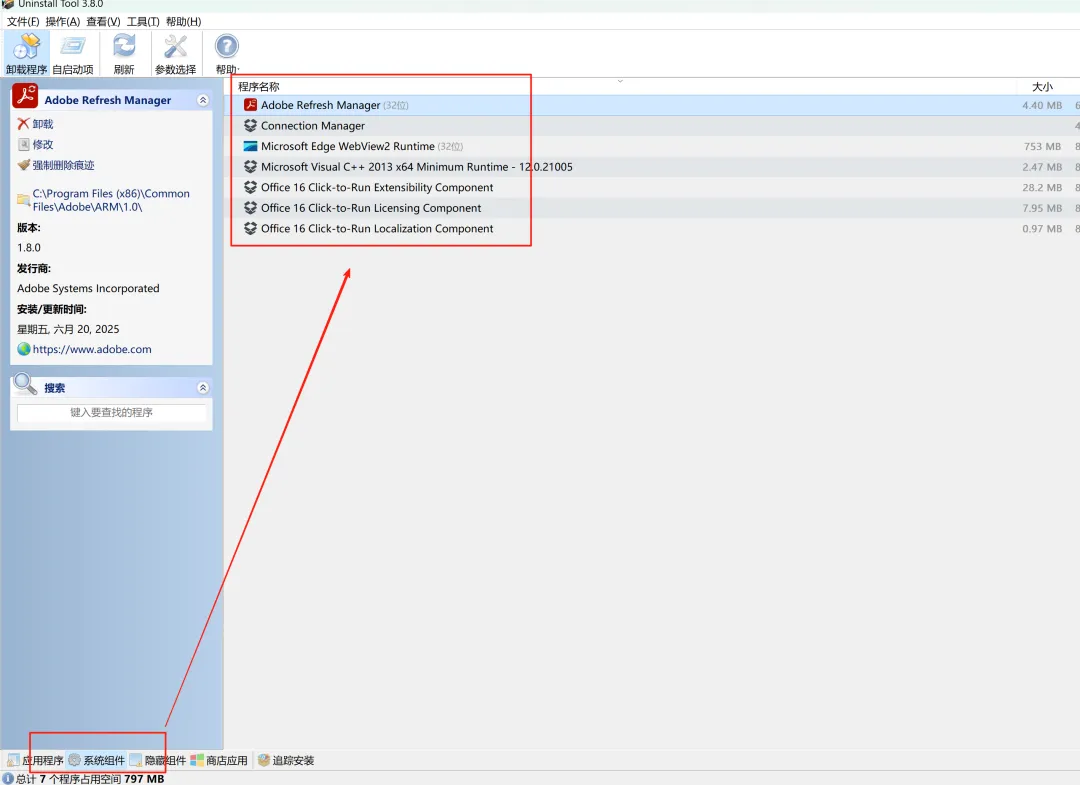The width and height of the screenshot is (1080, 785).
Task: Click the 修改 link in the sidebar
Action: pos(43,145)
